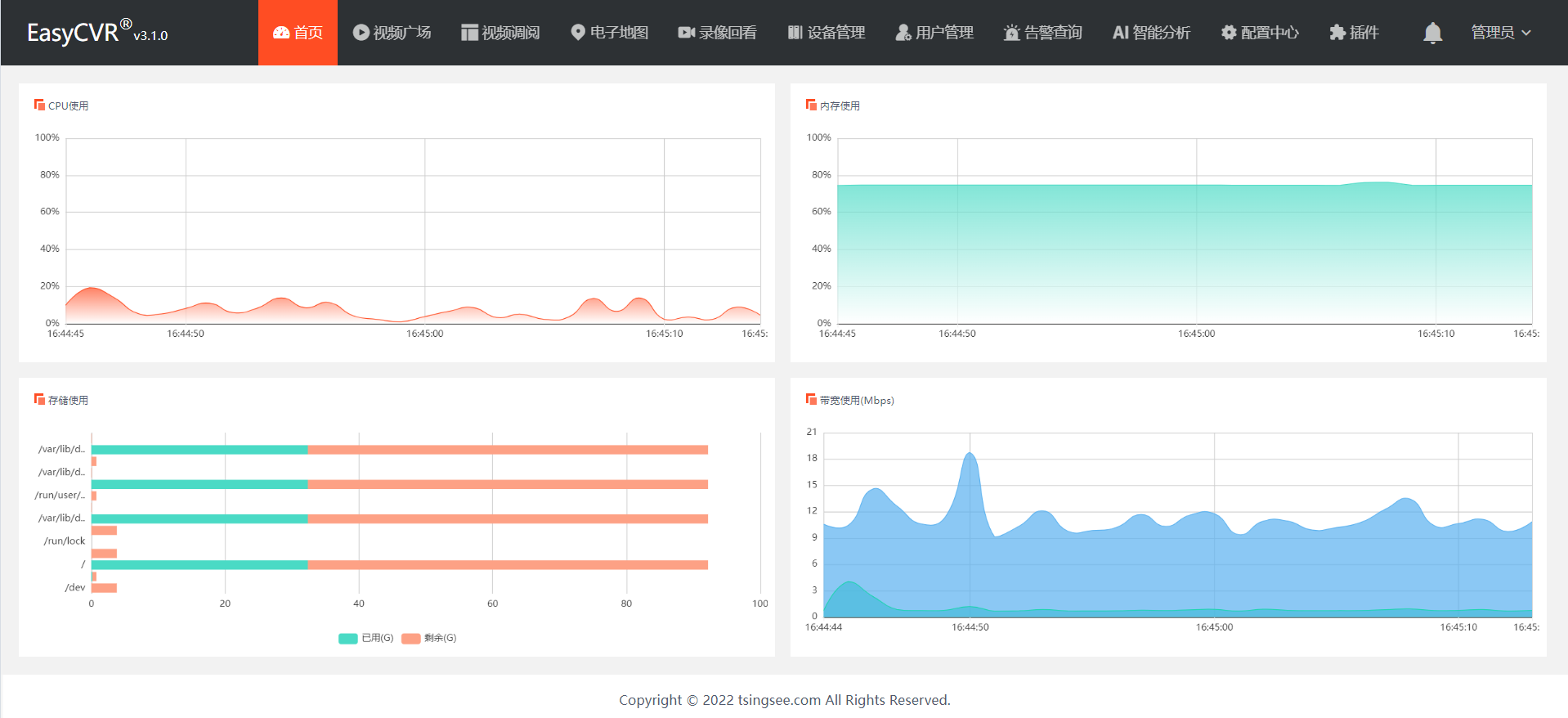1568x718 pixels.
Task: Click the 电子地图 map pin icon
Action: [578, 33]
